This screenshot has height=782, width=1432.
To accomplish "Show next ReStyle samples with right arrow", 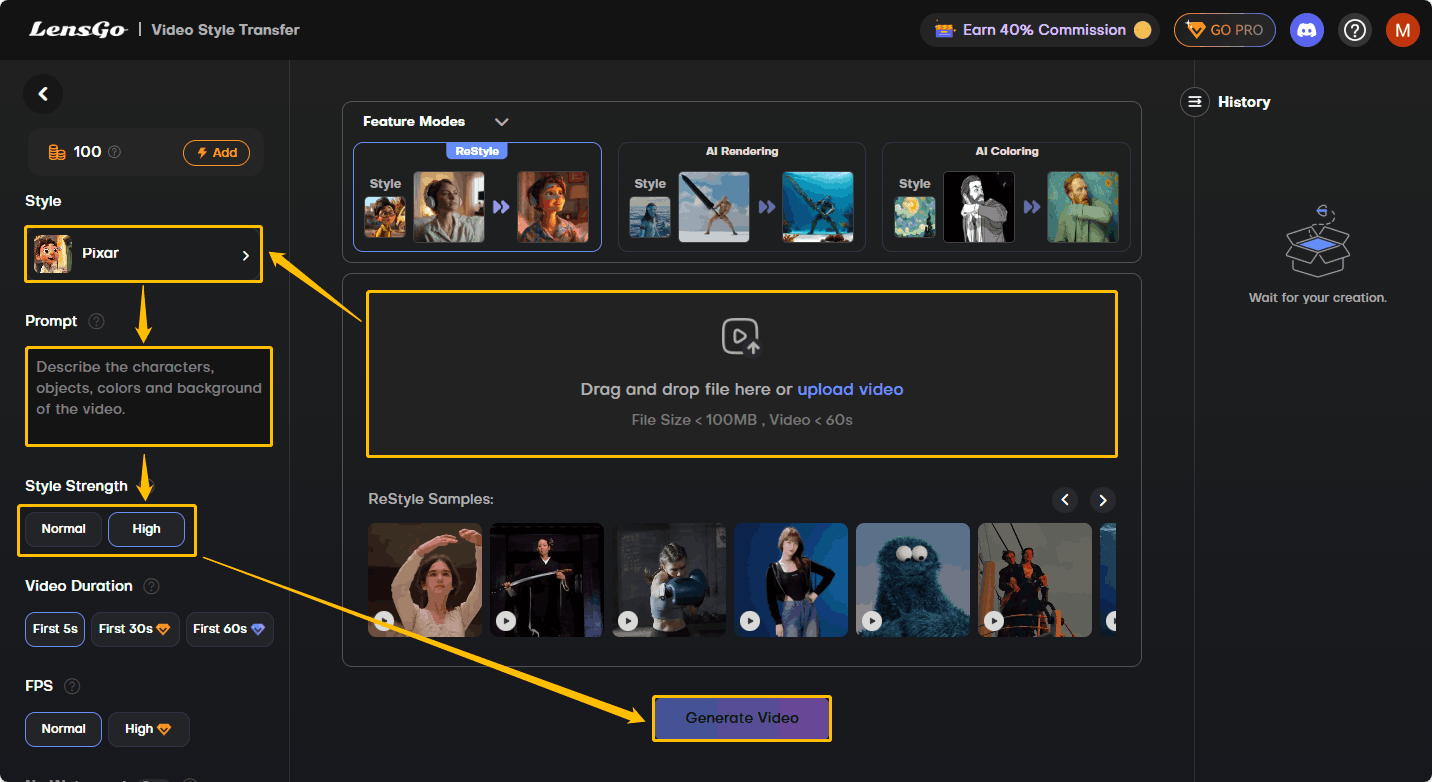I will (x=1102, y=499).
